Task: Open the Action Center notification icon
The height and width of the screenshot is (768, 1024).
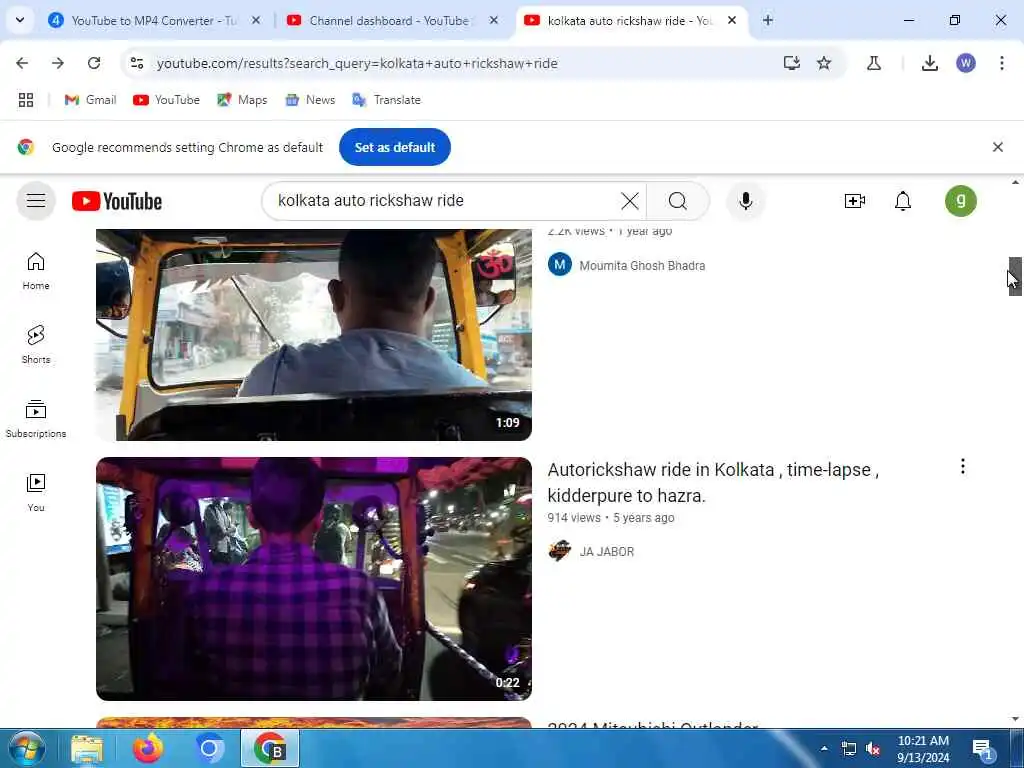Action: (x=982, y=748)
